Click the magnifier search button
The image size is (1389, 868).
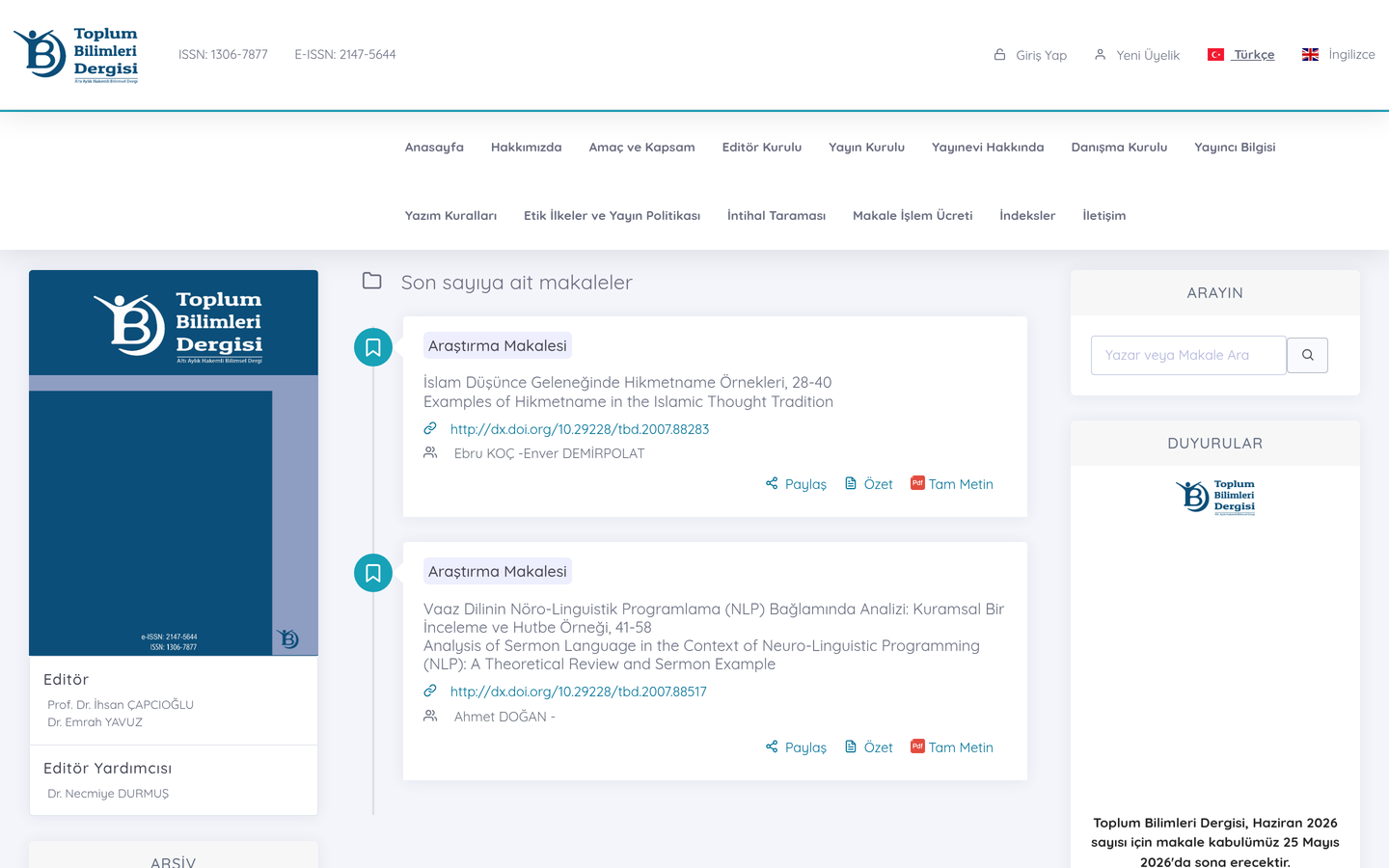[1308, 355]
